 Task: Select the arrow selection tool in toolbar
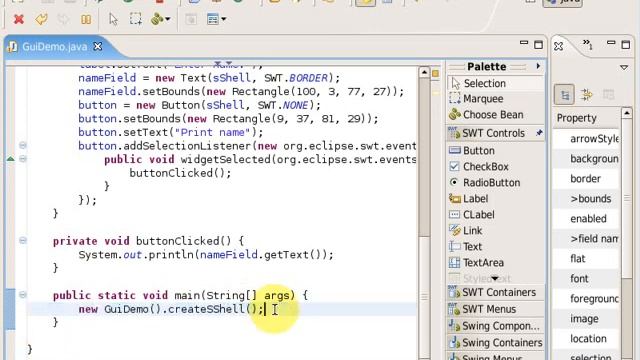coord(113,19)
